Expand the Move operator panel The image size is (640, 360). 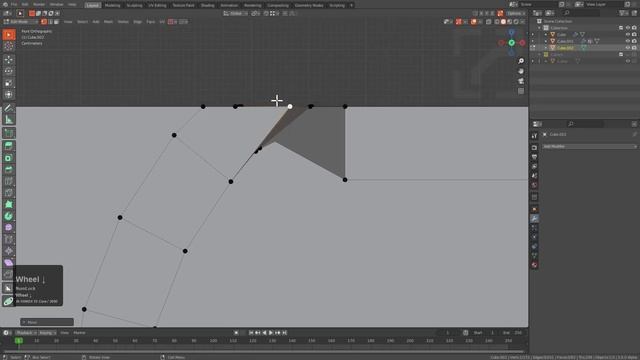(47, 322)
